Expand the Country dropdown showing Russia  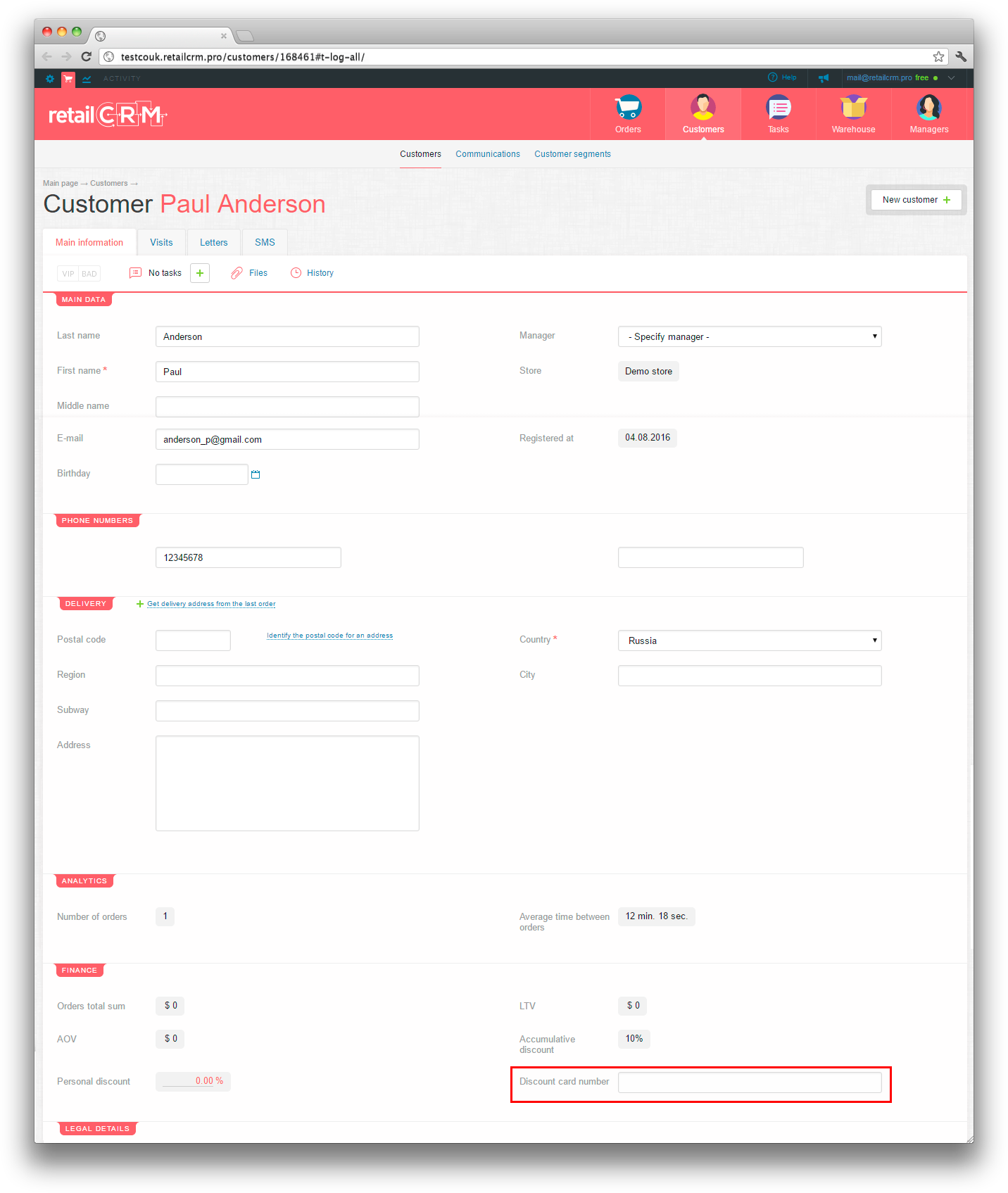click(x=750, y=640)
